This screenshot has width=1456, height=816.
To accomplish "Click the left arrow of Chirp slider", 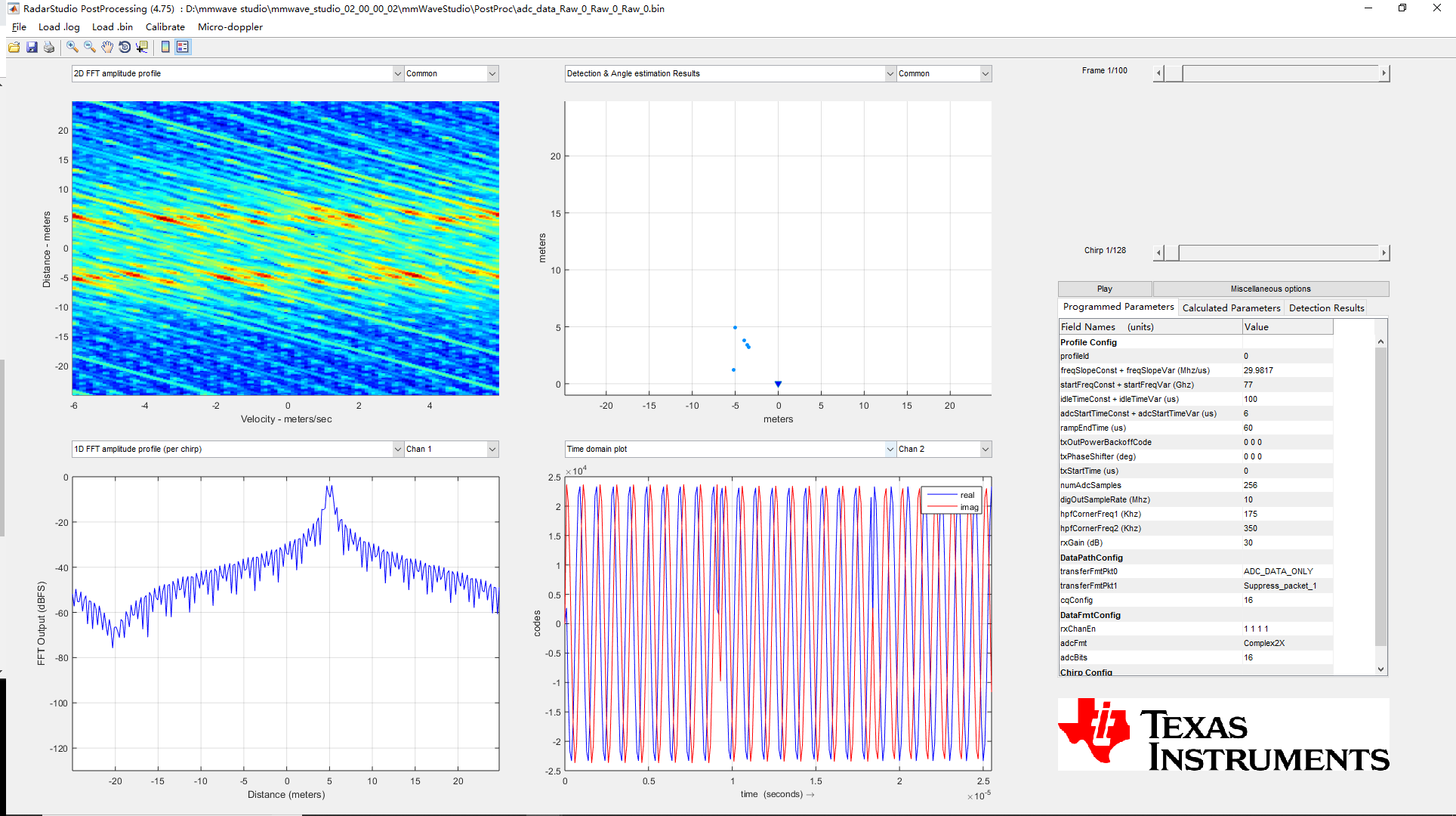I will click(1159, 253).
